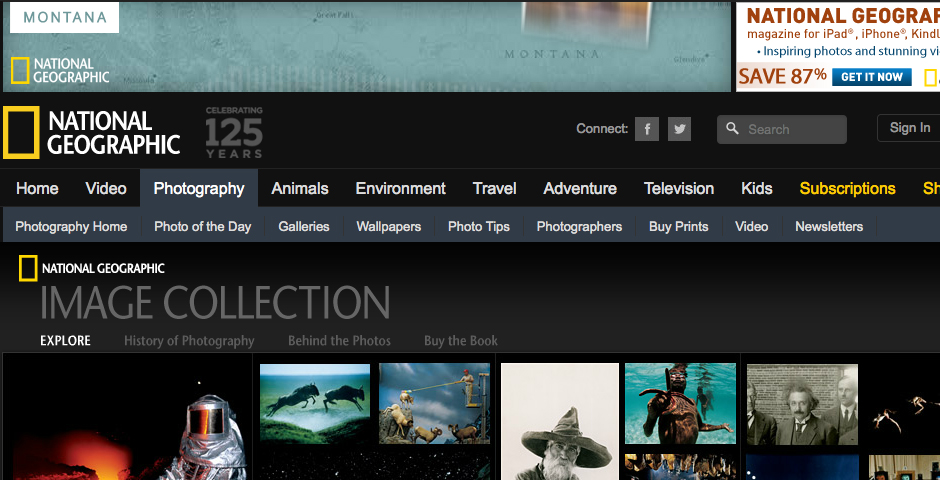Select the EXPLORE tab

coord(65,341)
